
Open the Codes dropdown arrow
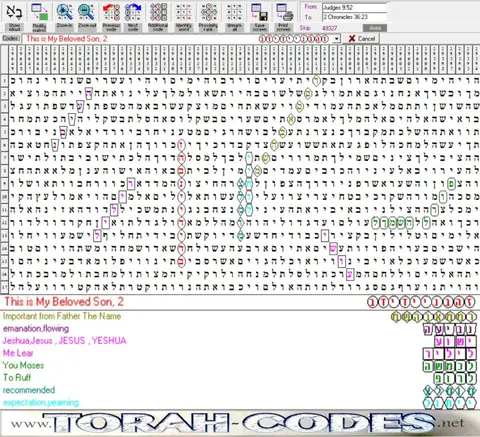click(x=337, y=39)
